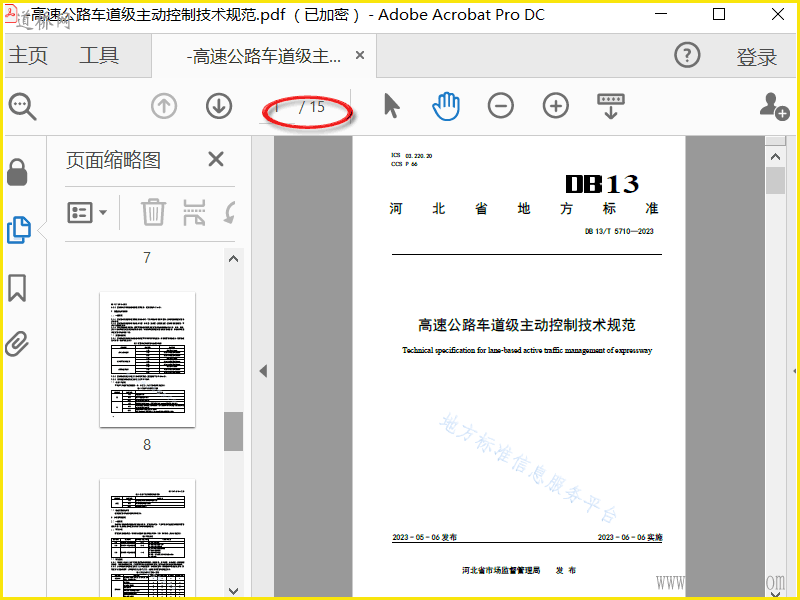Open the attachments paperclip panel
Image resolution: width=800 pixels, height=600 pixels.
pos(17,343)
